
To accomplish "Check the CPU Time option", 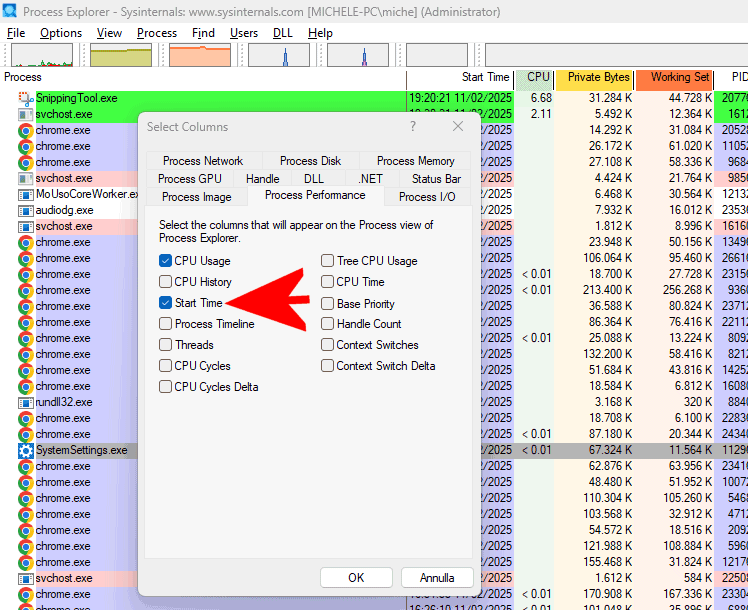I will (x=327, y=281).
